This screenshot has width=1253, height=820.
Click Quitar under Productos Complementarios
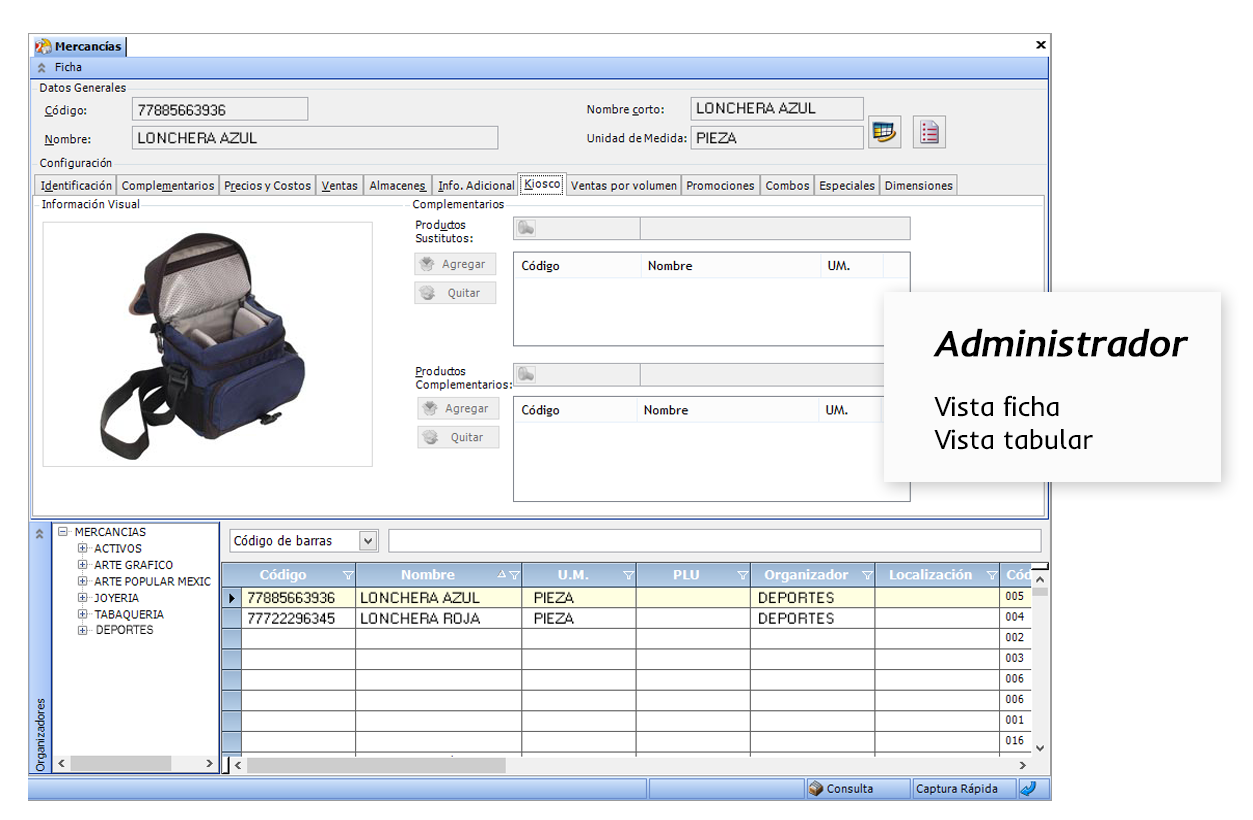click(x=457, y=437)
